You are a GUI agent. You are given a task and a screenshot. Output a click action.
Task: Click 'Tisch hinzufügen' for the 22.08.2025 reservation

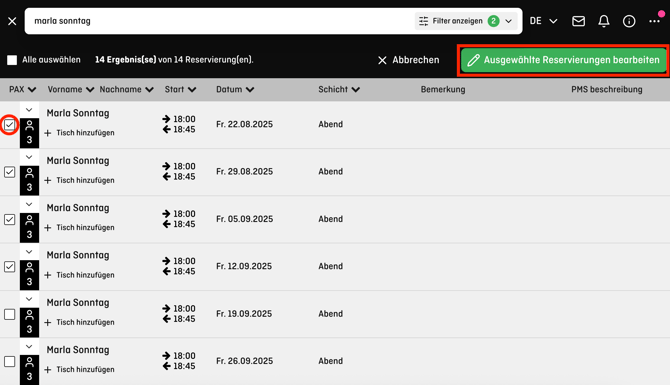[x=79, y=133]
